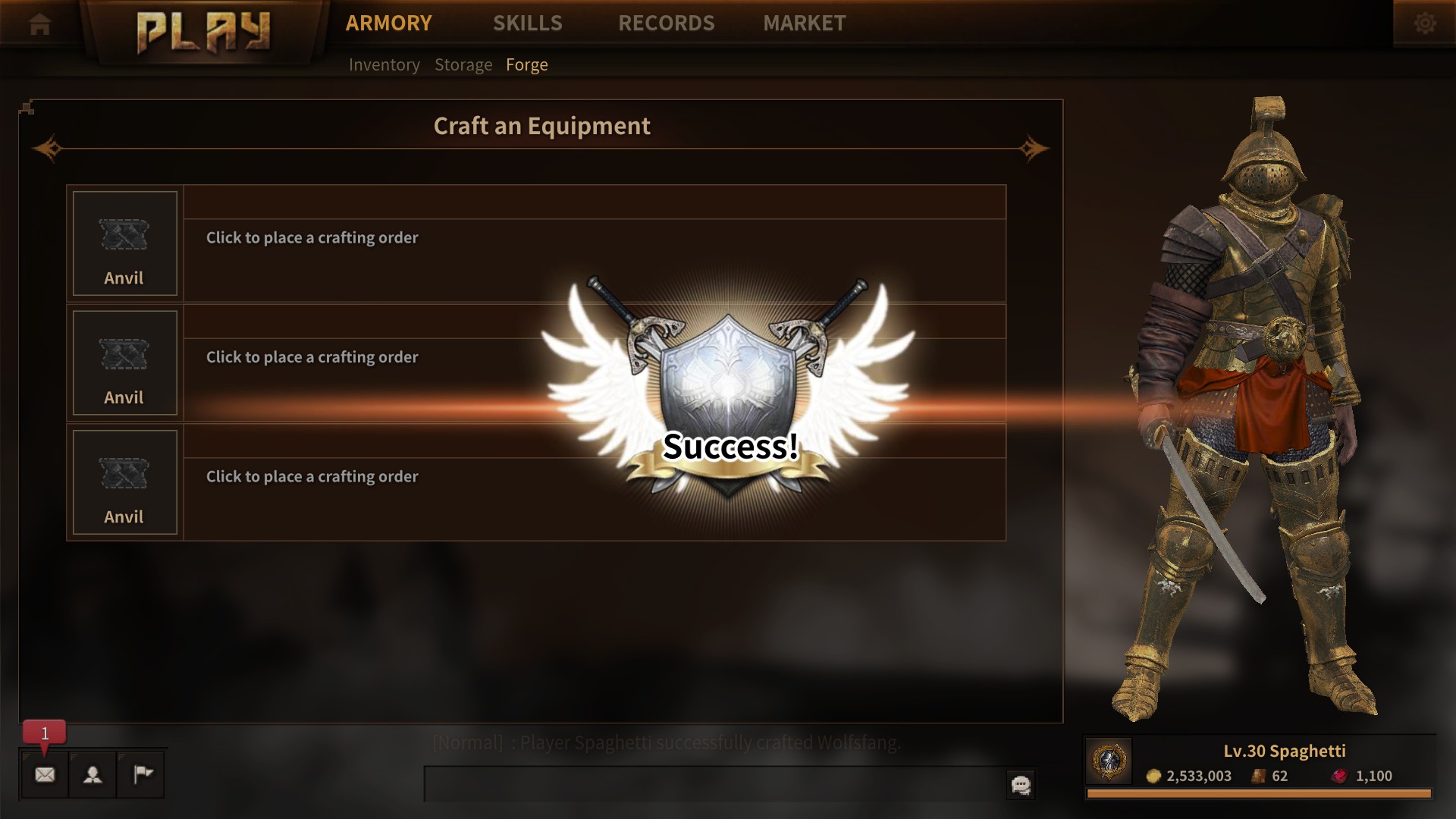Open the Storage sub-tab
Screen dimensions: 1456x819
tap(463, 65)
